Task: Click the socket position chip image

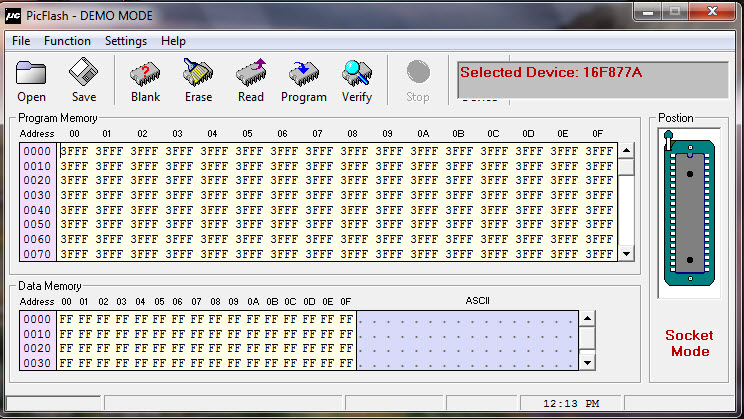Action: (688, 210)
